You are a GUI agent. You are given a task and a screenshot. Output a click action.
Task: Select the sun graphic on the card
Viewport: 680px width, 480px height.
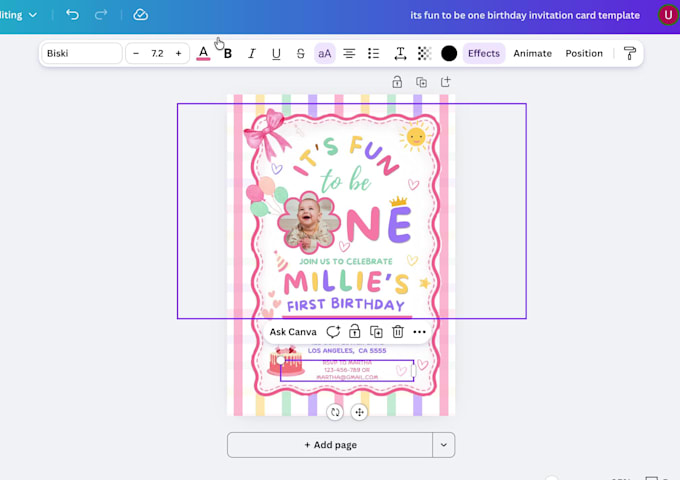(x=415, y=137)
